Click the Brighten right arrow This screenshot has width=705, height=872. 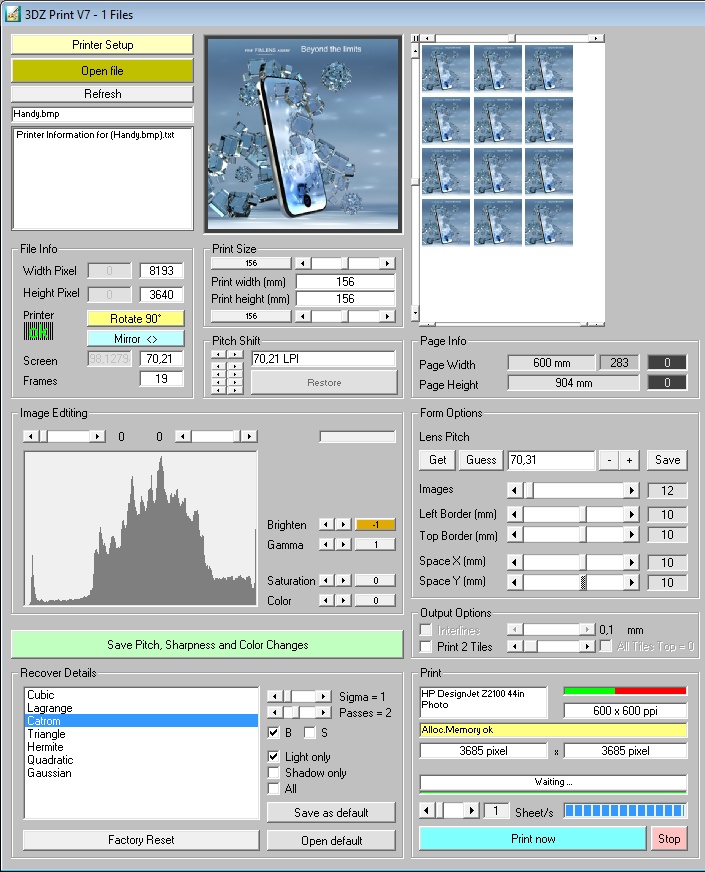coord(343,525)
